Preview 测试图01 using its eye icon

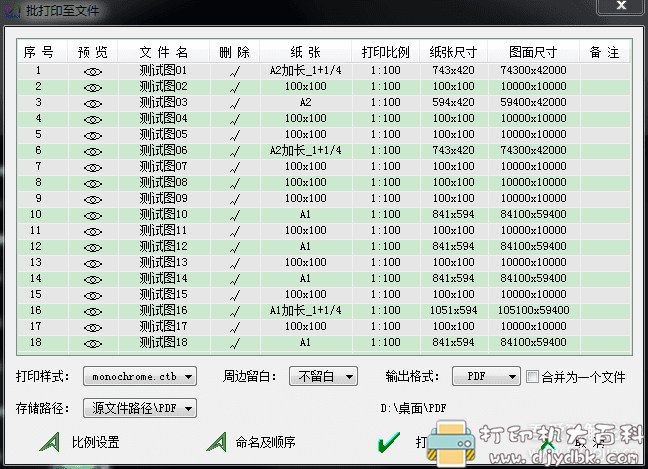(93, 72)
